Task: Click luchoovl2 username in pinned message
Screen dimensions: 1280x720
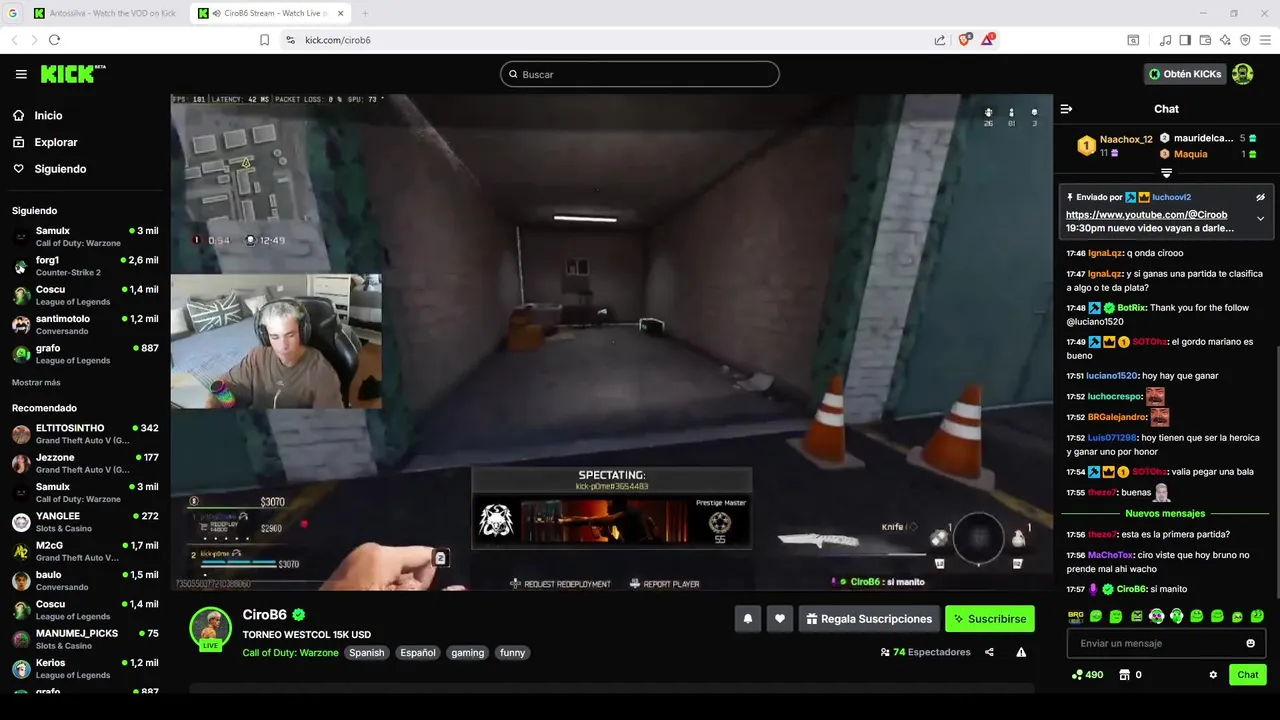Action: (1171, 197)
